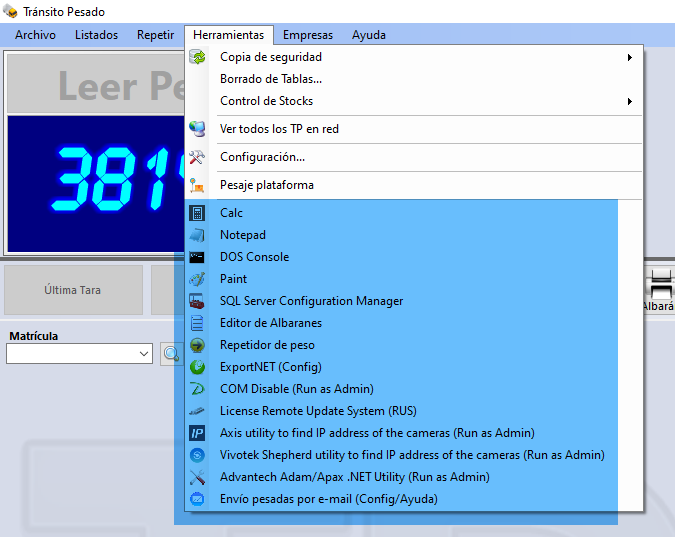The width and height of the screenshot is (675, 537).
Task: Run Axis utility to find IP address
Action: 414,433
